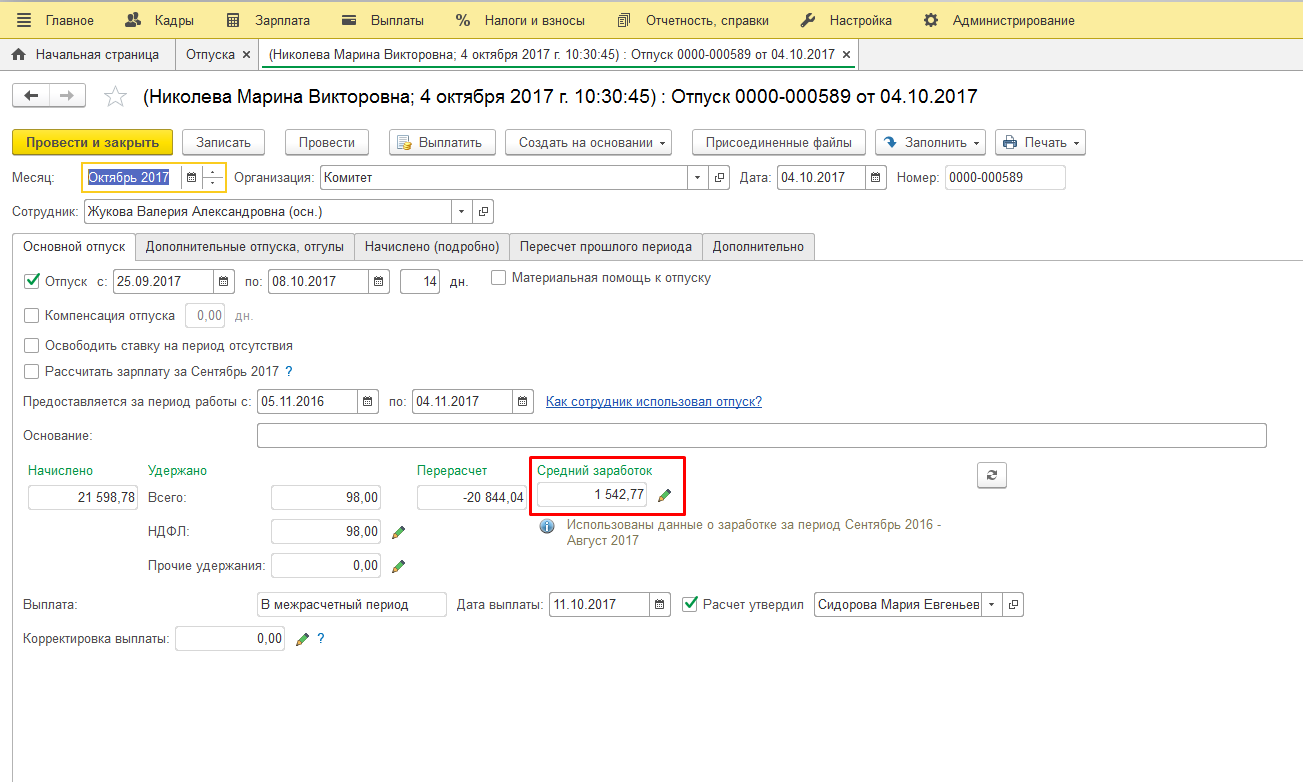Edit НДФЛ amount with pencil icon

tap(398, 532)
